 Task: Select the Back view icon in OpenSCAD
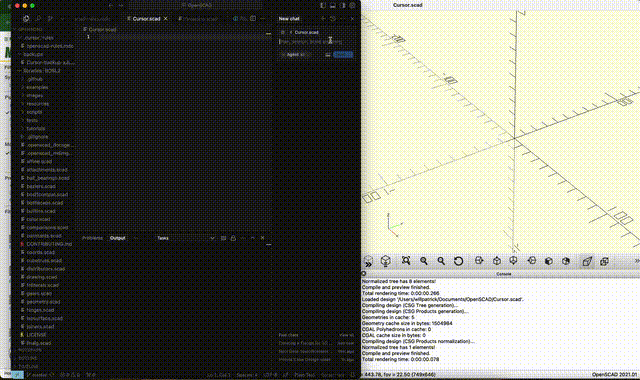click(x=566, y=260)
